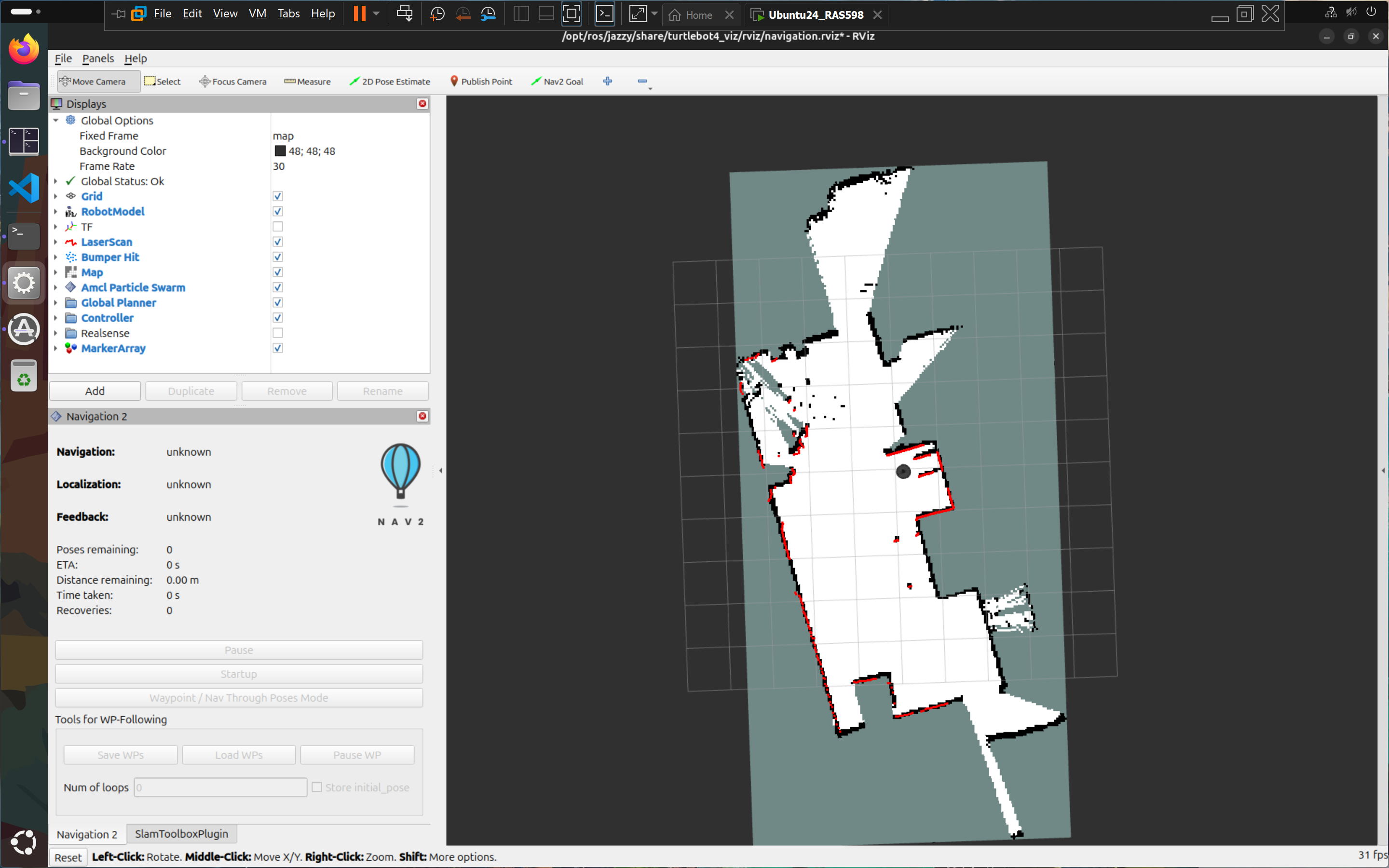Expand the LaserScan display node
Screen dimensions: 1389x868
(55, 242)
